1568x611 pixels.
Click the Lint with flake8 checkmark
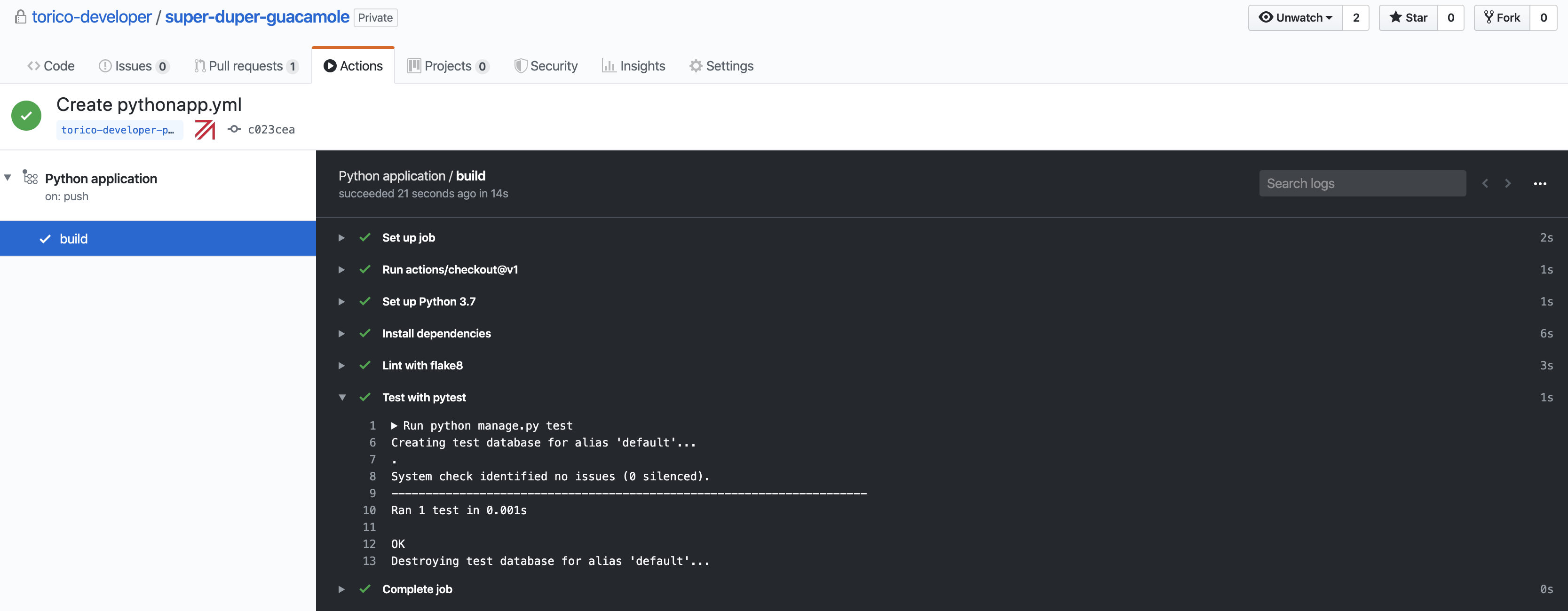pyautogui.click(x=365, y=365)
